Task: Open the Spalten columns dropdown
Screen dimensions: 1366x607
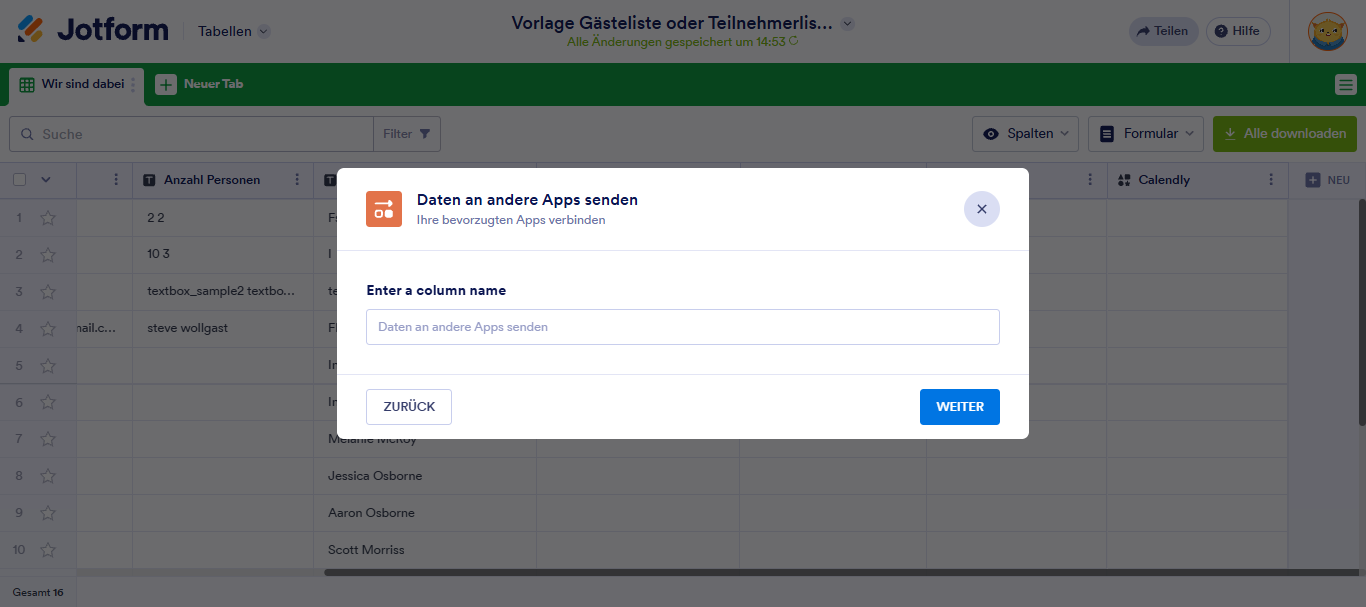Action: 1026,134
